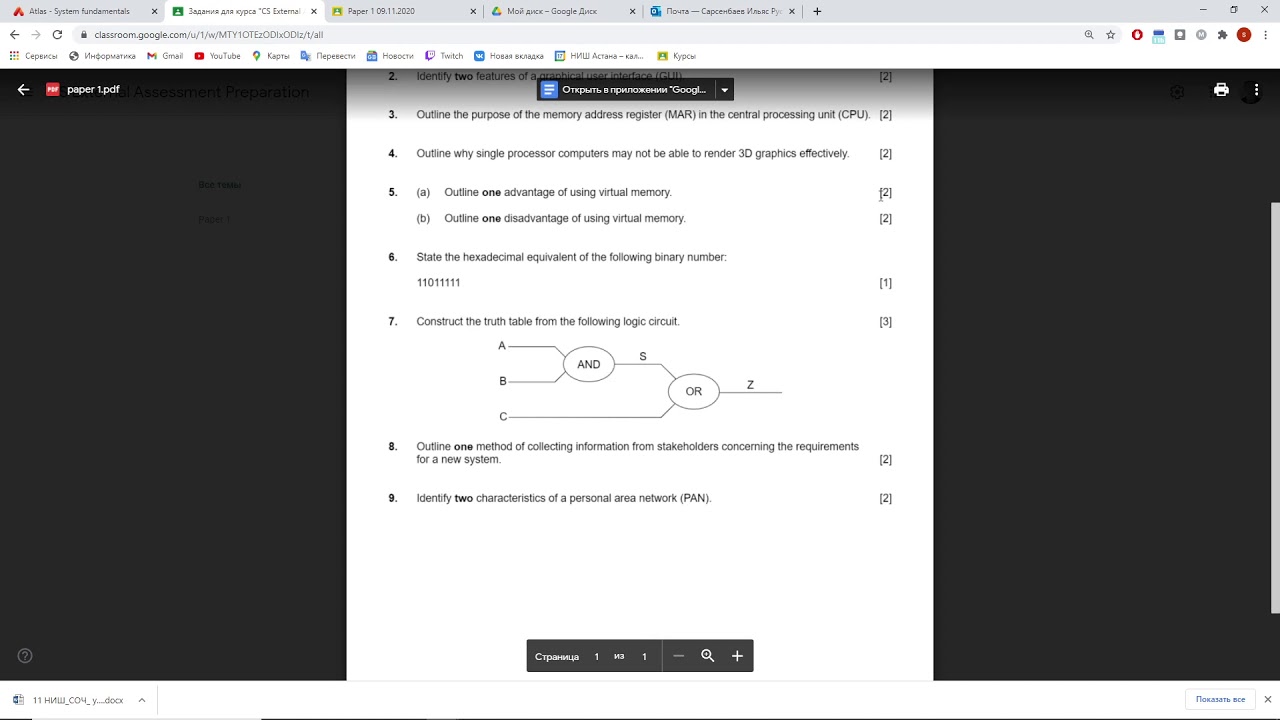The height and width of the screenshot is (720, 1280).
Task: Click question 9 text about PAN
Action: pyautogui.click(x=564, y=498)
